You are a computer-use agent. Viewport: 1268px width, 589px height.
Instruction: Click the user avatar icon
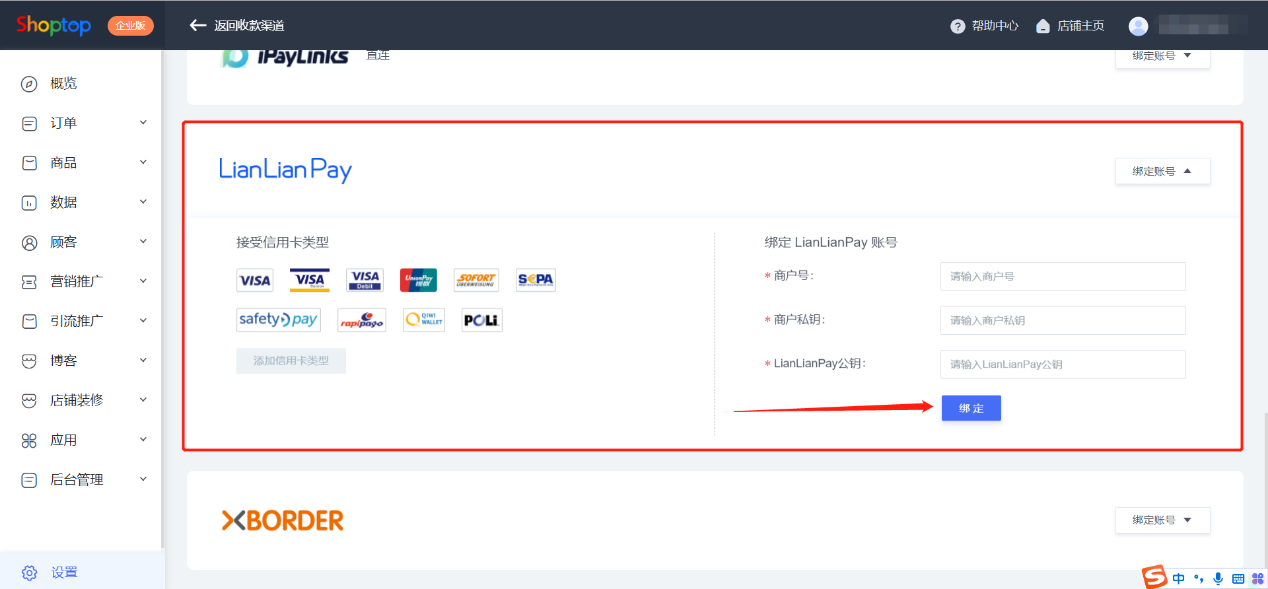coord(1138,26)
